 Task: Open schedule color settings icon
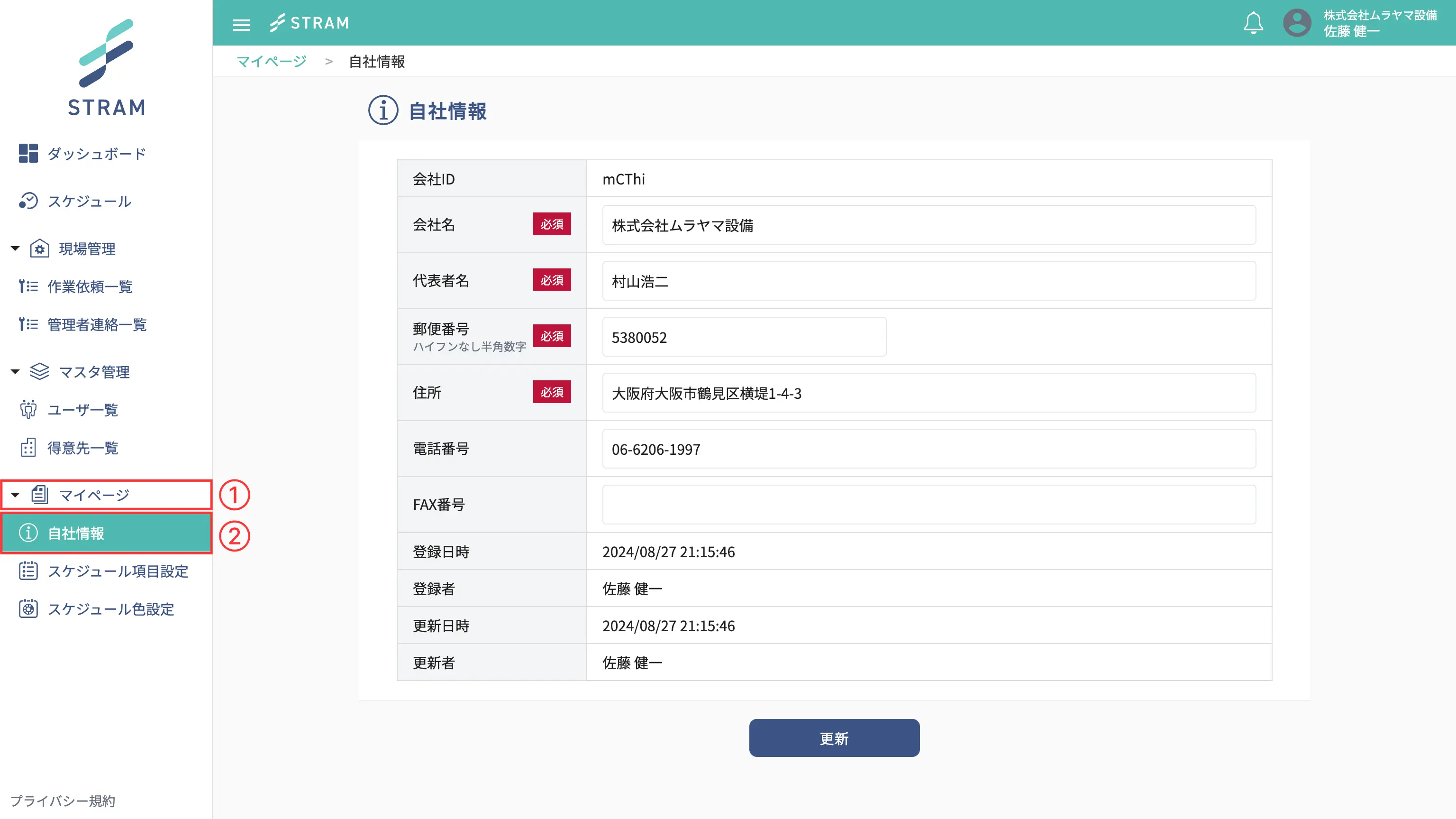tap(27, 609)
